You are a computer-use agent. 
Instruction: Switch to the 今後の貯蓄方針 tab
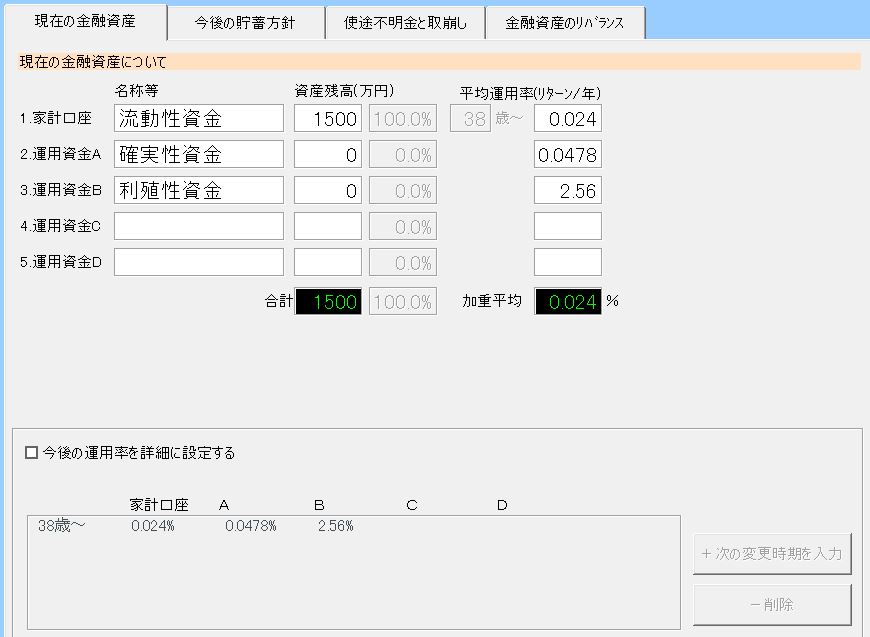pyautogui.click(x=245, y=23)
